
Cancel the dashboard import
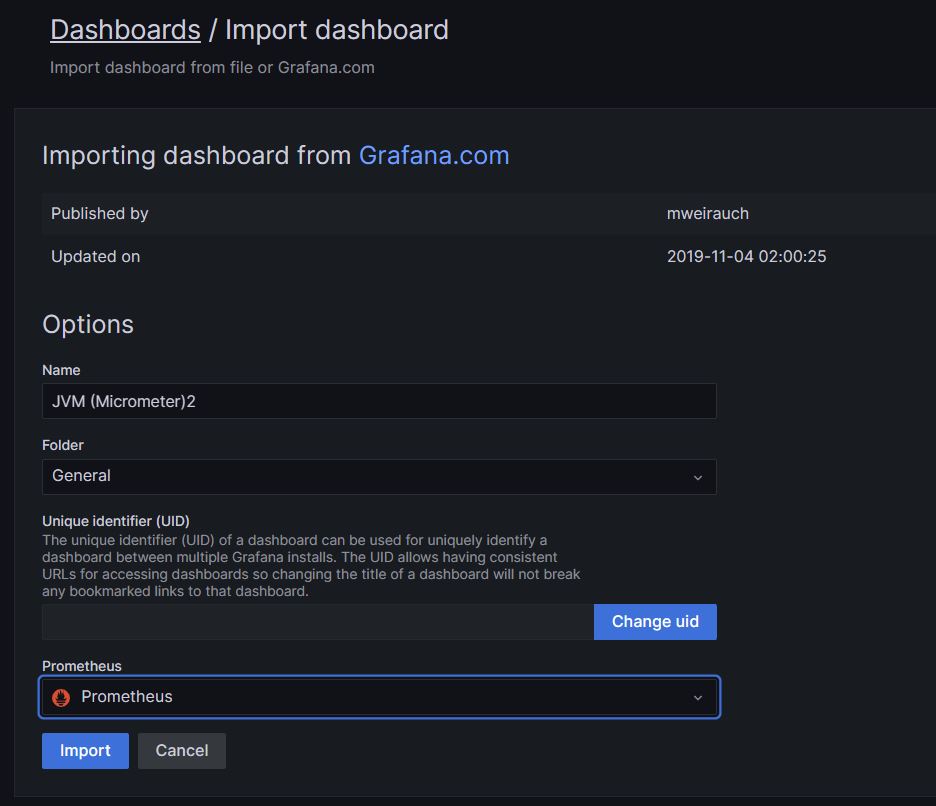point(181,750)
